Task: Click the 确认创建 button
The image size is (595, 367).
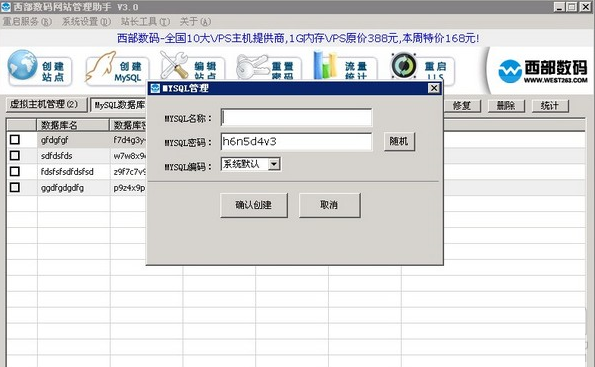Action: 254,205
